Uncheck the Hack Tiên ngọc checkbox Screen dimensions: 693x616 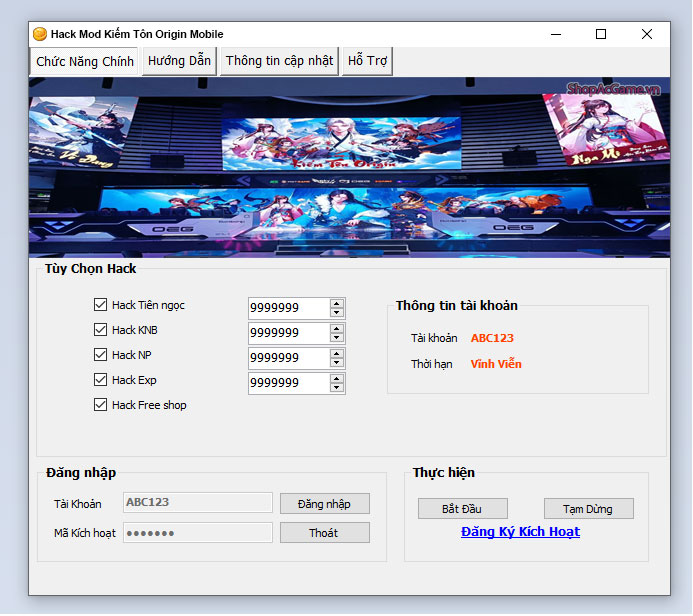[100, 304]
